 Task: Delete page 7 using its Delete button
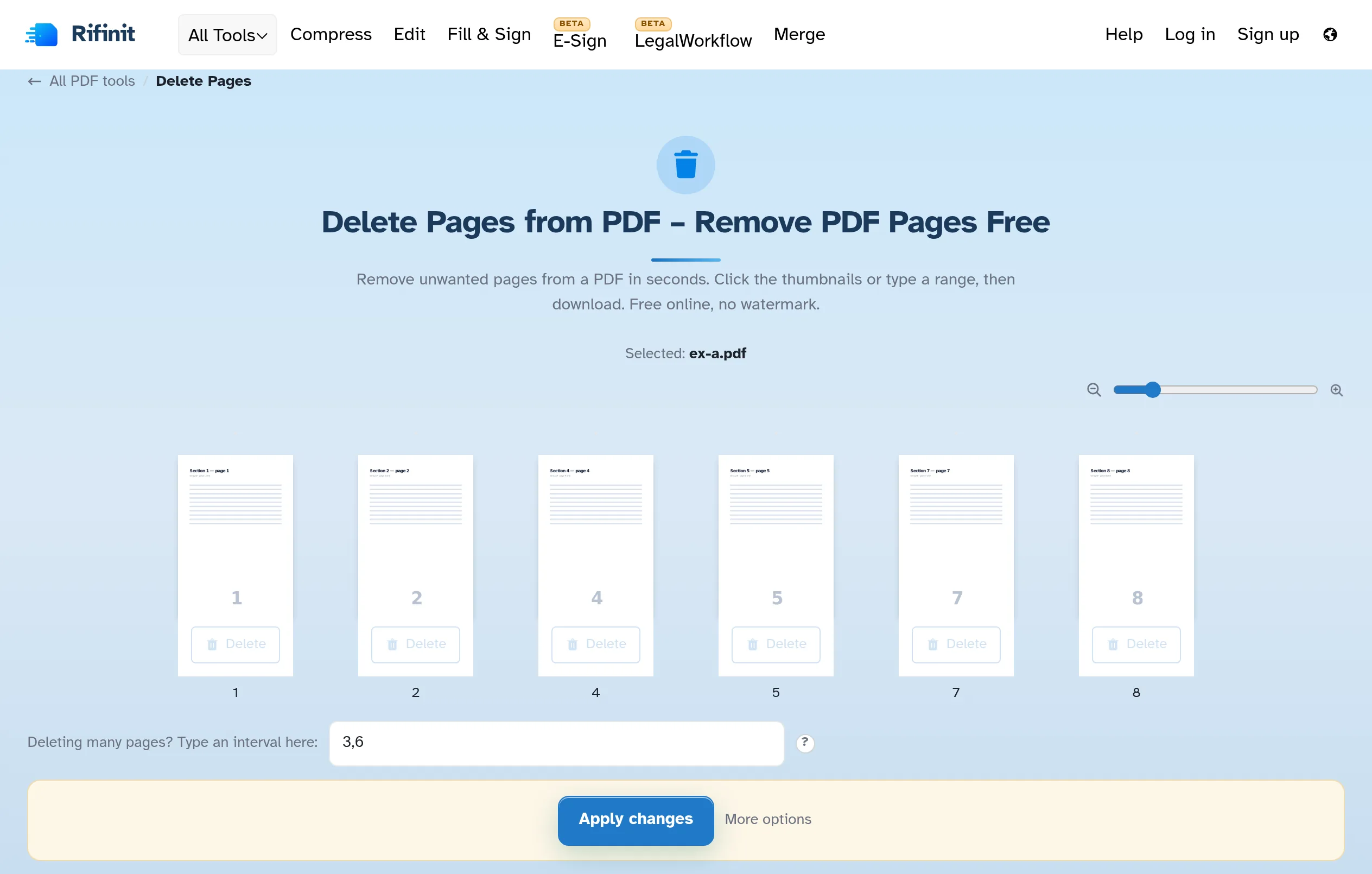(x=956, y=644)
